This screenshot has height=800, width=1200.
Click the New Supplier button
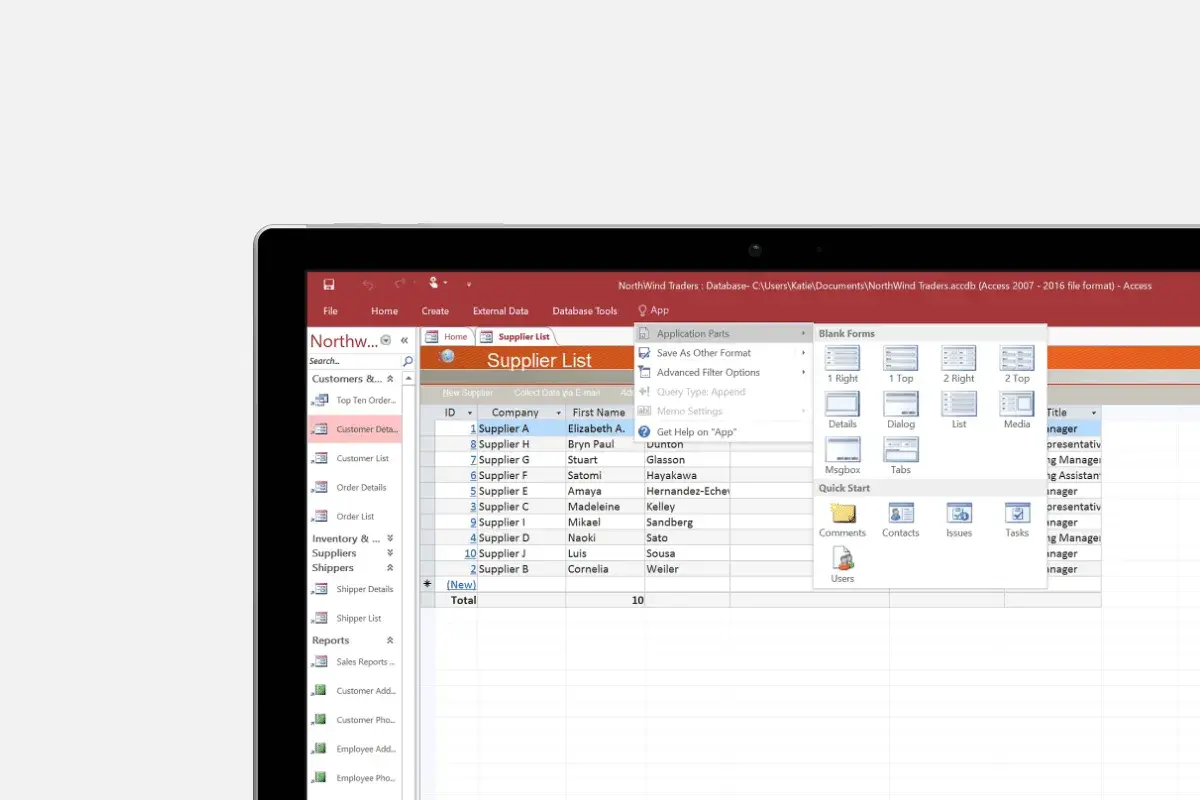(x=468, y=393)
